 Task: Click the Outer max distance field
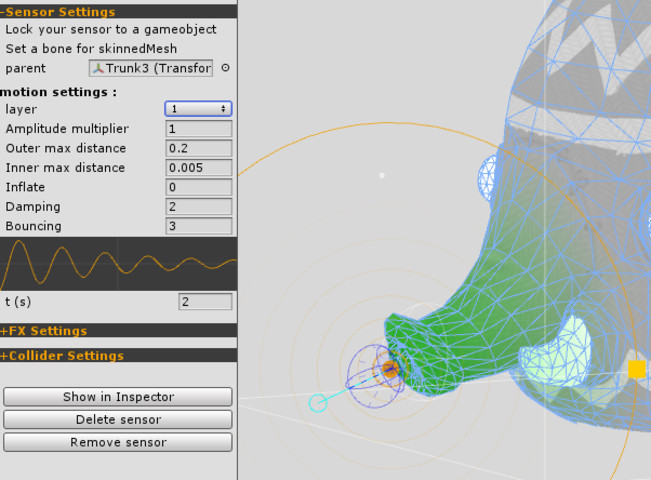[199, 148]
